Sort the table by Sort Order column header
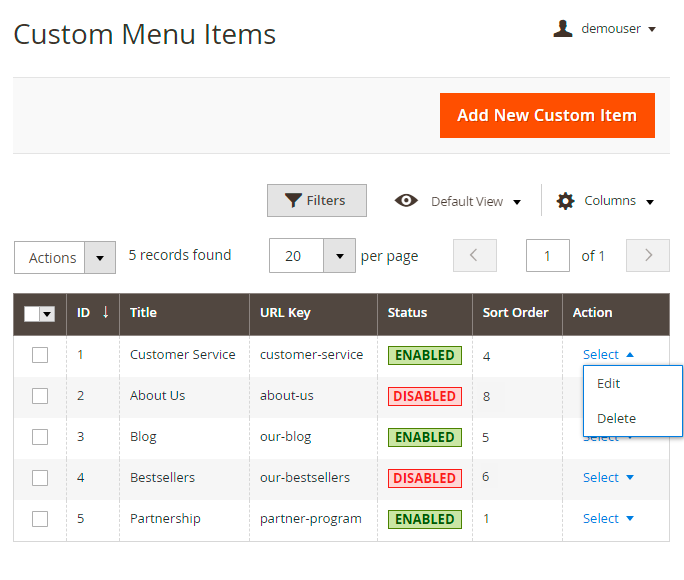Screen dimensions: 684x580 click(x=515, y=313)
